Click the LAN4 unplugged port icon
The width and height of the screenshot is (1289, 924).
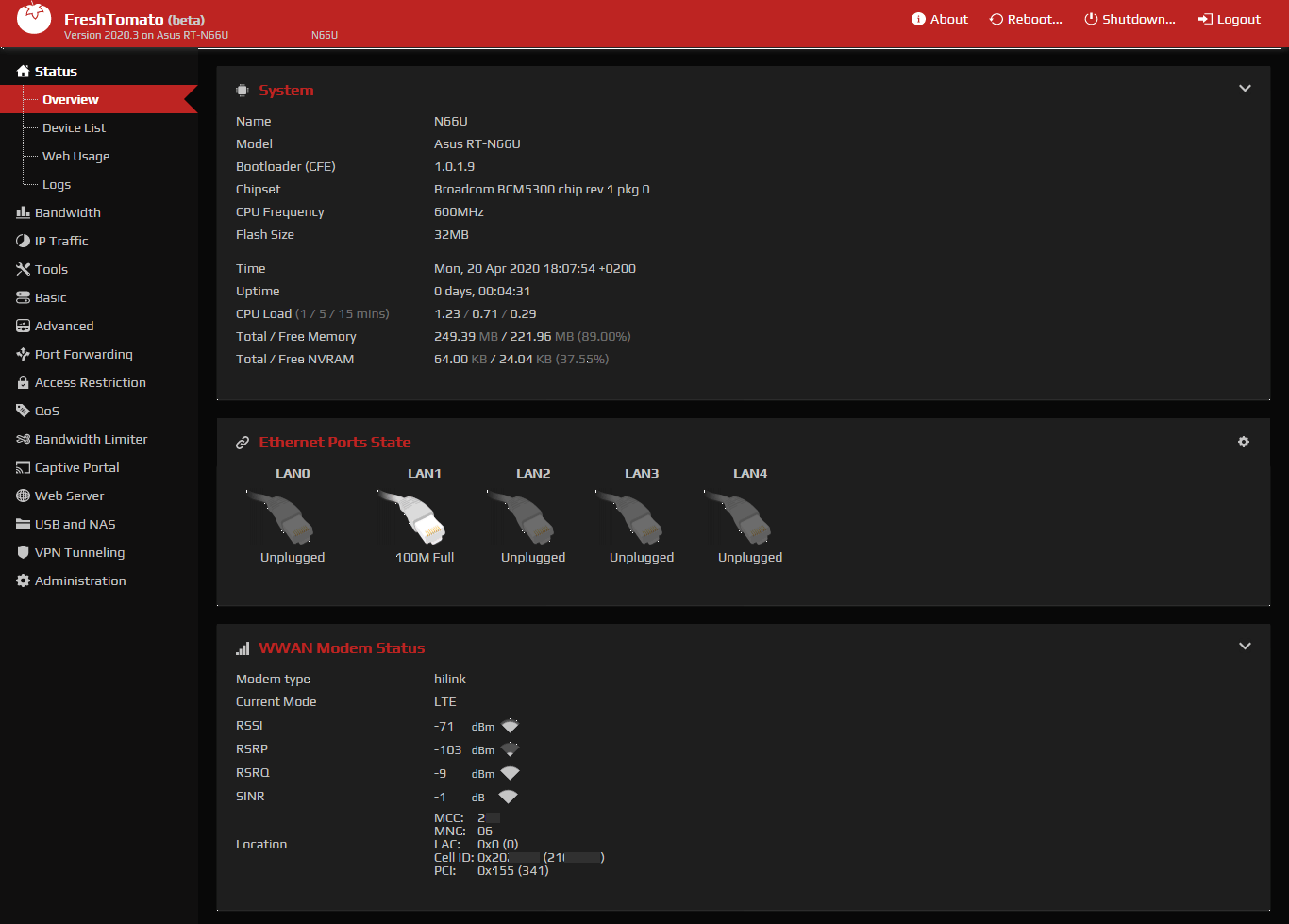pyautogui.click(x=738, y=516)
